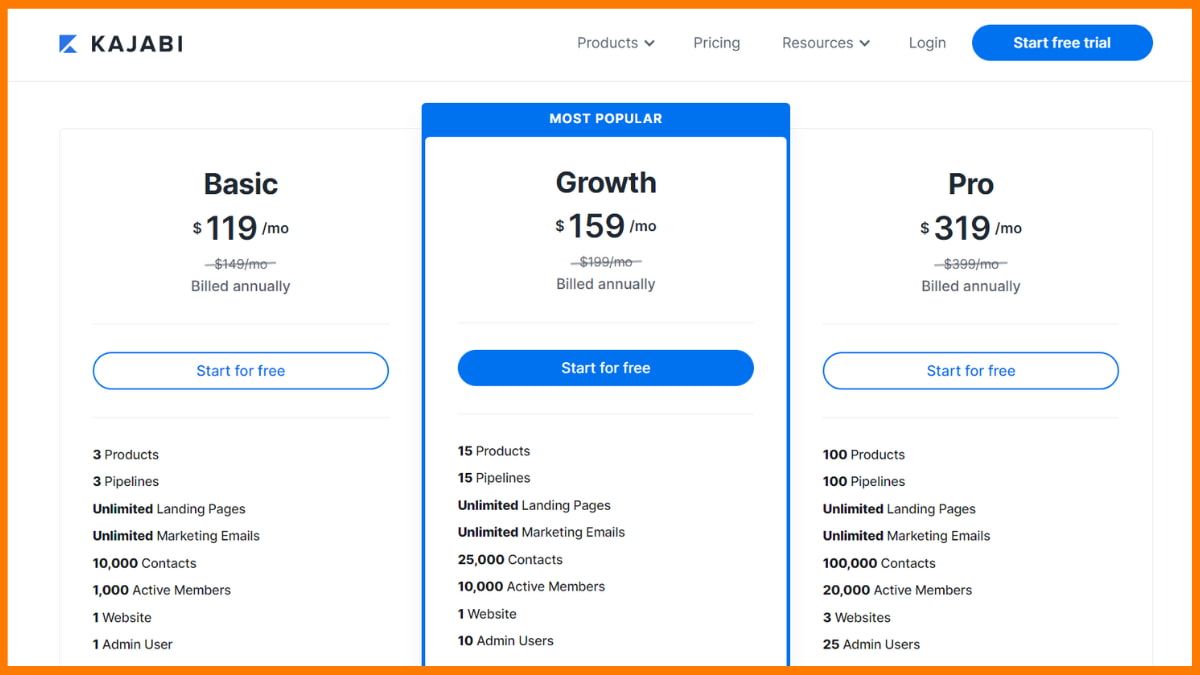Click the Start free trial button
1200x675 pixels.
coord(1062,43)
